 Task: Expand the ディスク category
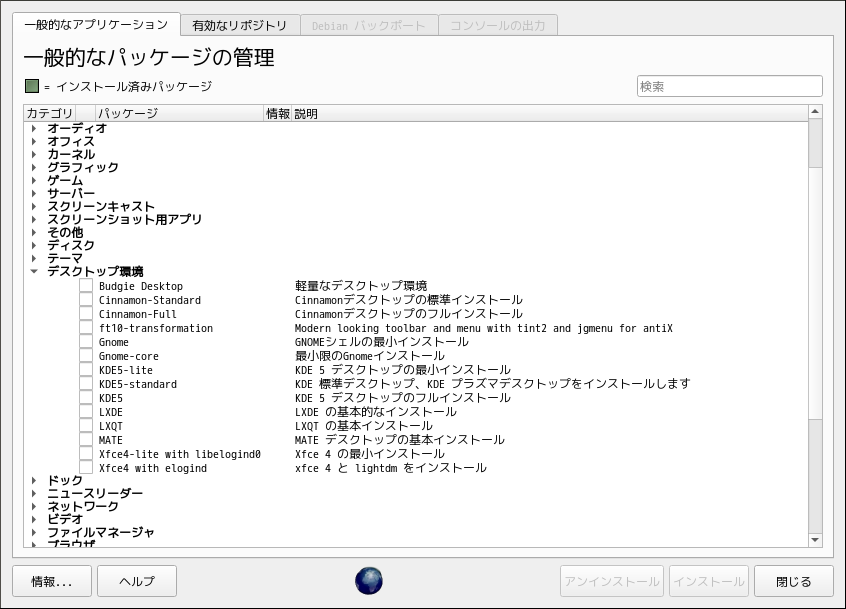click(34, 245)
